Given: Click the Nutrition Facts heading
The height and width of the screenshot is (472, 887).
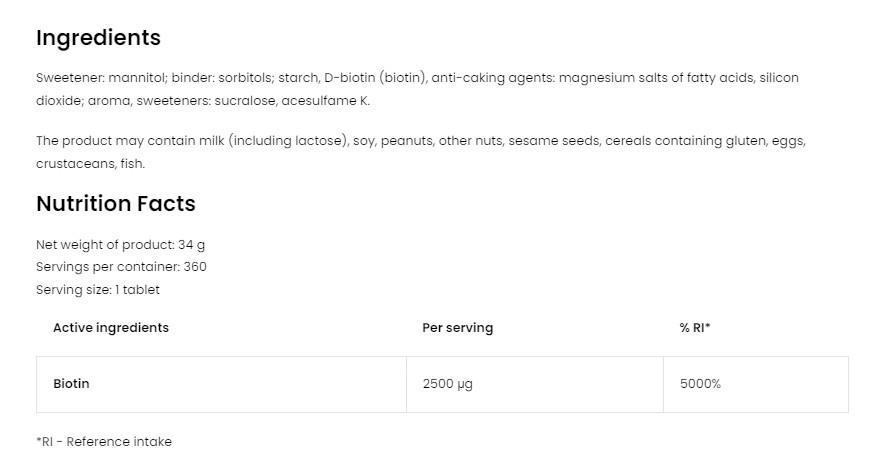Looking at the screenshot, I should (115, 204).
